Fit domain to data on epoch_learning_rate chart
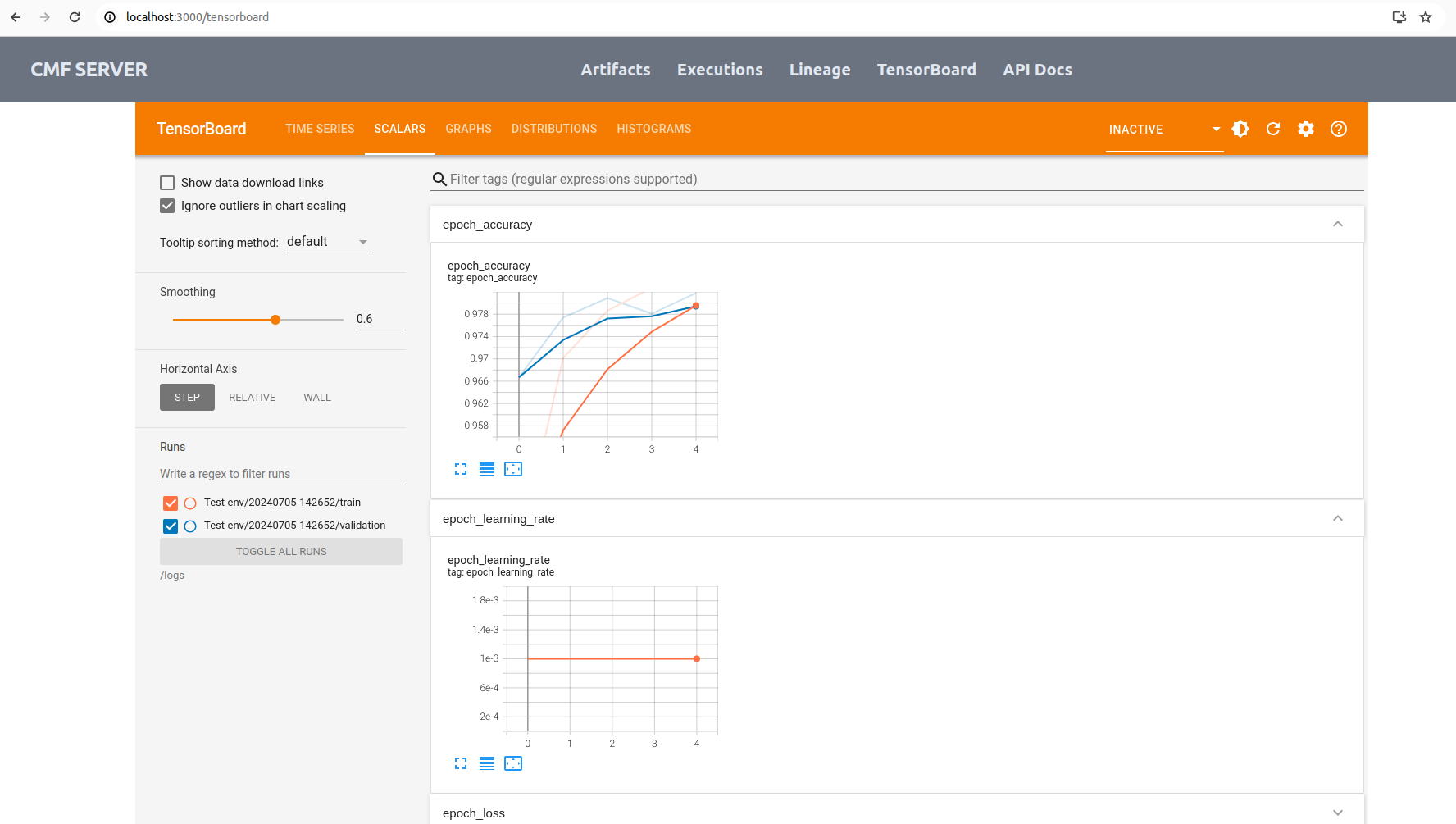This screenshot has width=1456, height=824. click(513, 763)
